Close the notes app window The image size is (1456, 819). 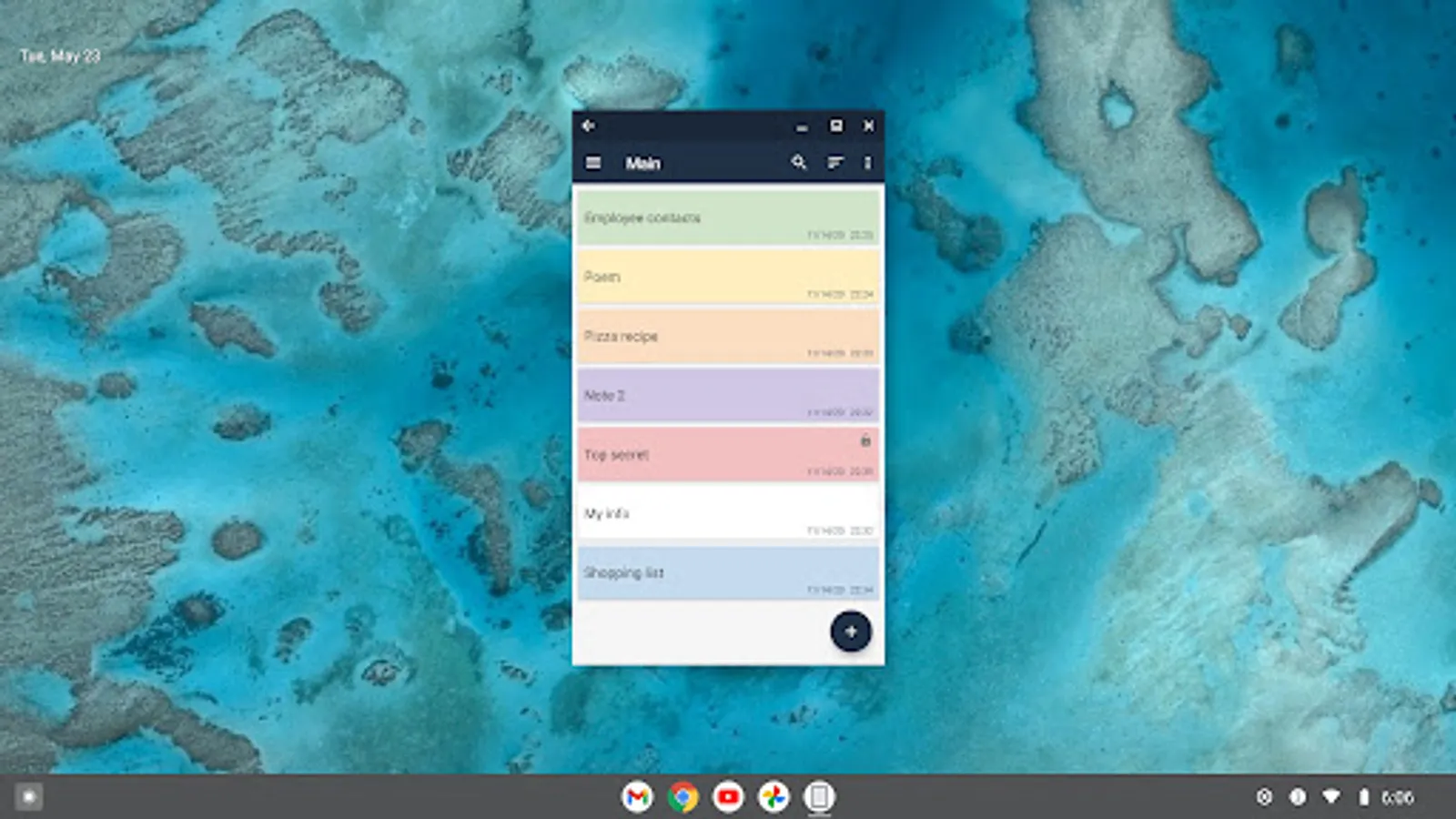coord(868,126)
